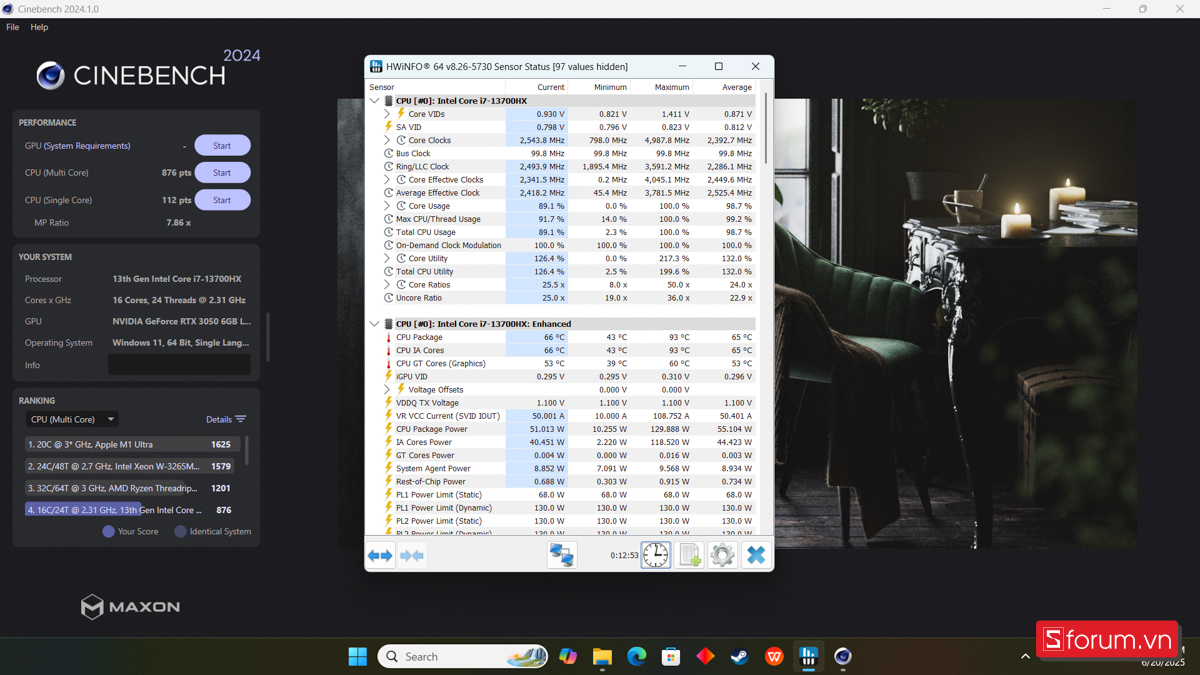
Task: Select the IA Cores Power row
Action: 561,442
